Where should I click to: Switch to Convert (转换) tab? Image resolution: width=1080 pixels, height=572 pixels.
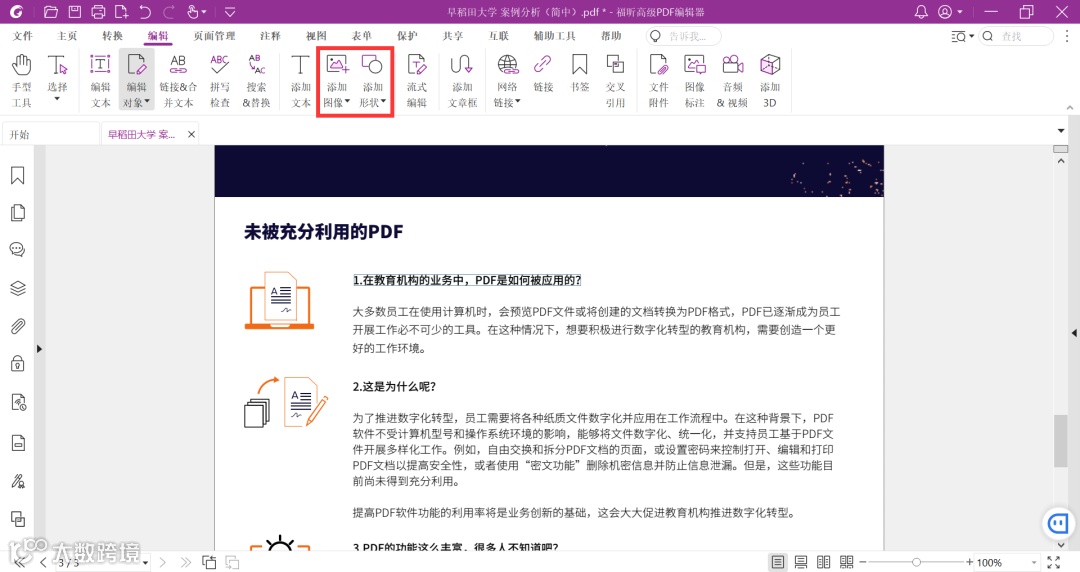coord(112,36)
